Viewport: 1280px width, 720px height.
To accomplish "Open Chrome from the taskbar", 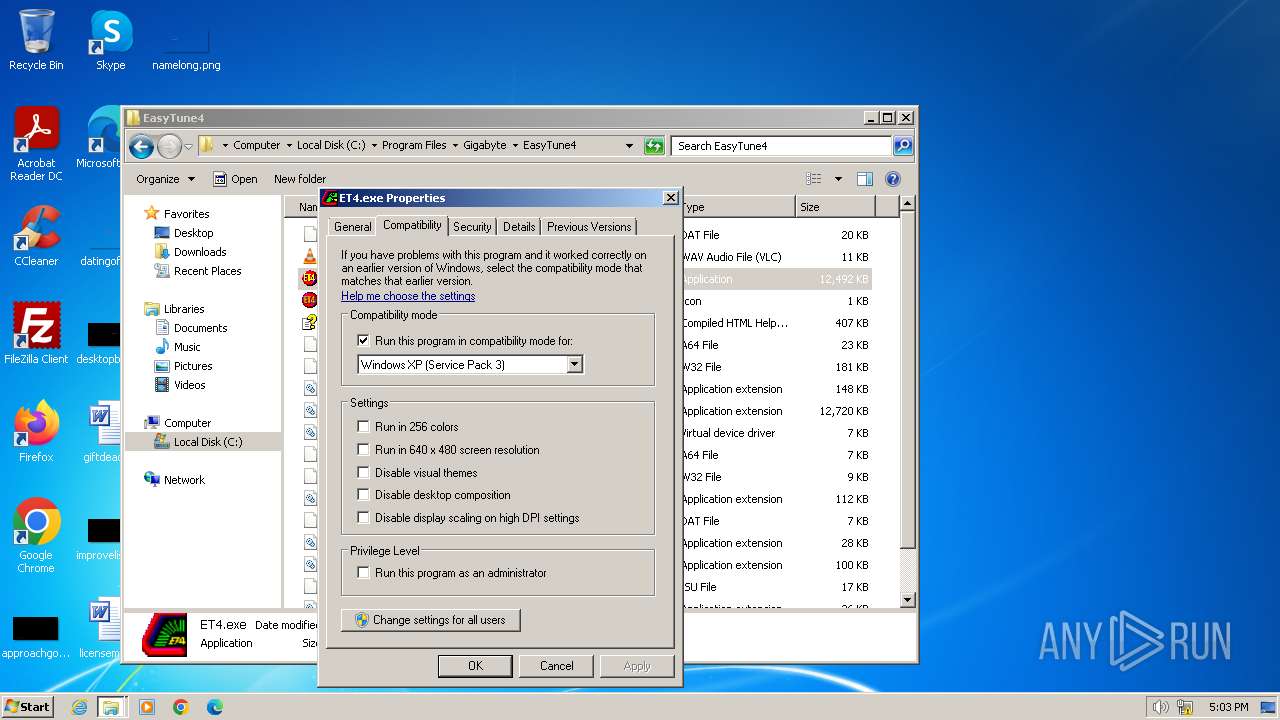I will [181, 707].
